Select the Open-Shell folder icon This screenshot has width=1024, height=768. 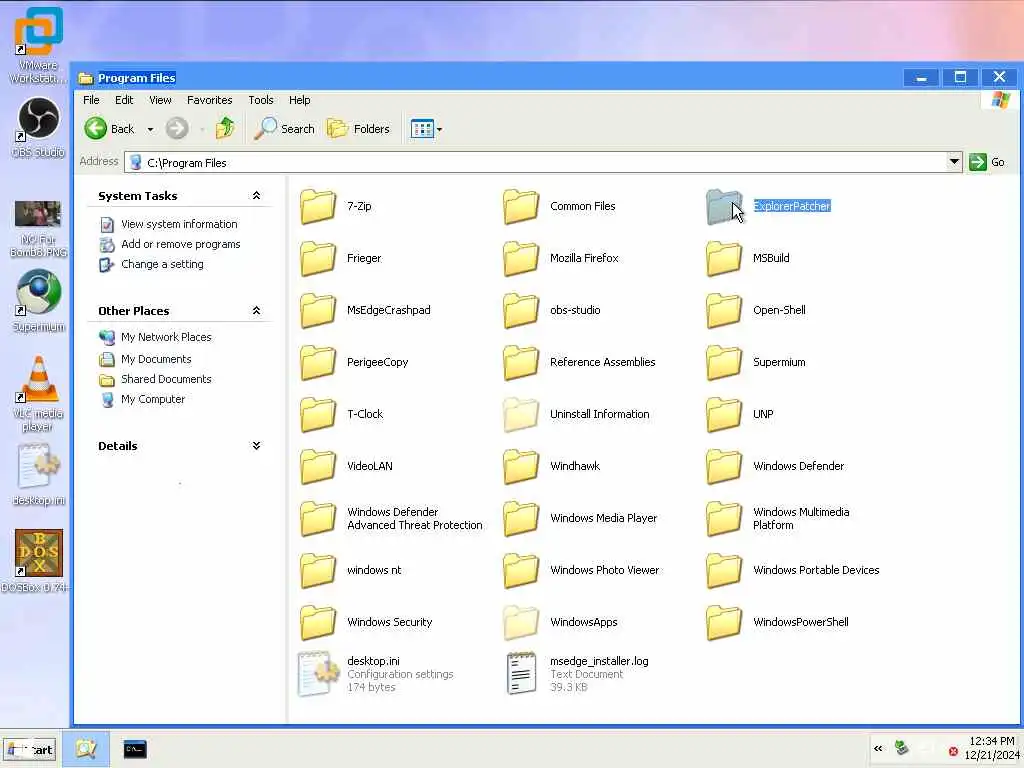pos(724,310)
